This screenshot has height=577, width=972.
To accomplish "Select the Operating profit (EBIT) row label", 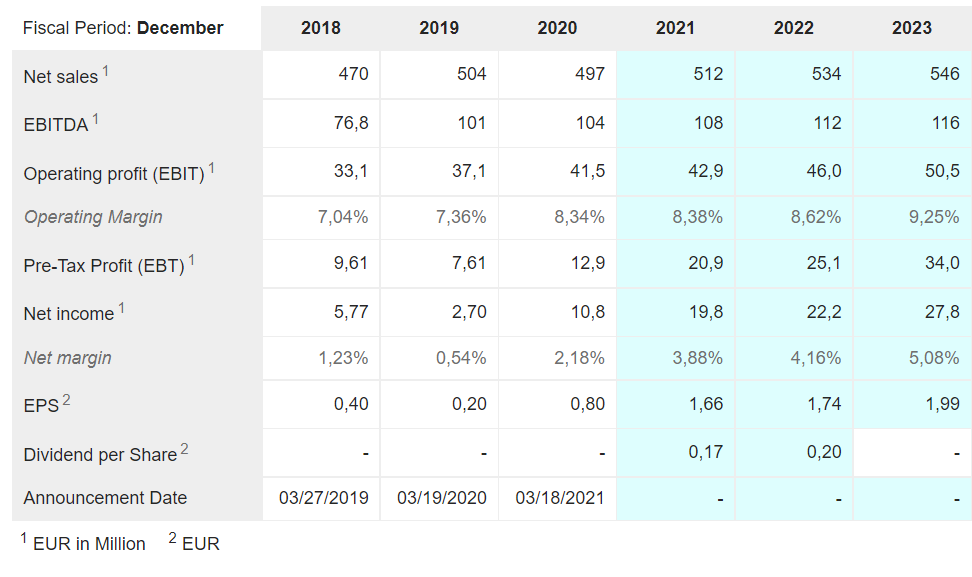I will [x=114, y=174].
